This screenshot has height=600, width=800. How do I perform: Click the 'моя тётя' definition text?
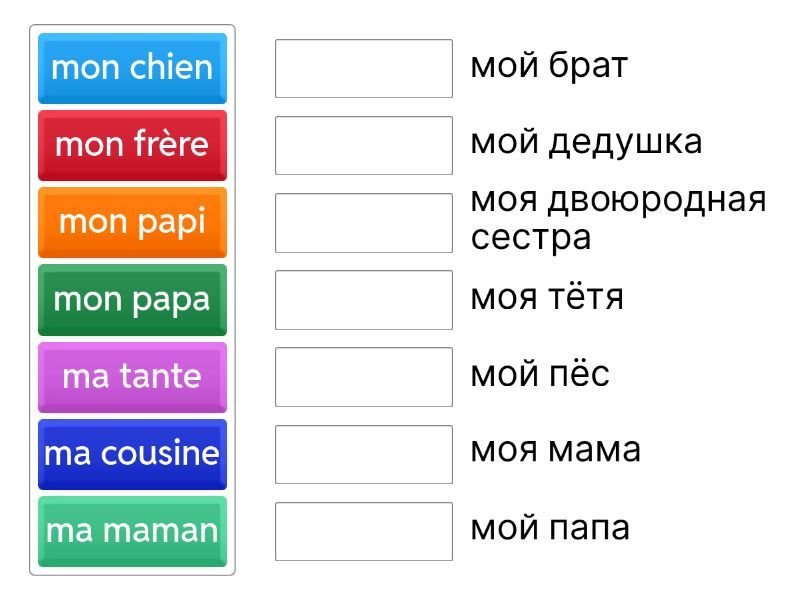[x=547, y=297]
